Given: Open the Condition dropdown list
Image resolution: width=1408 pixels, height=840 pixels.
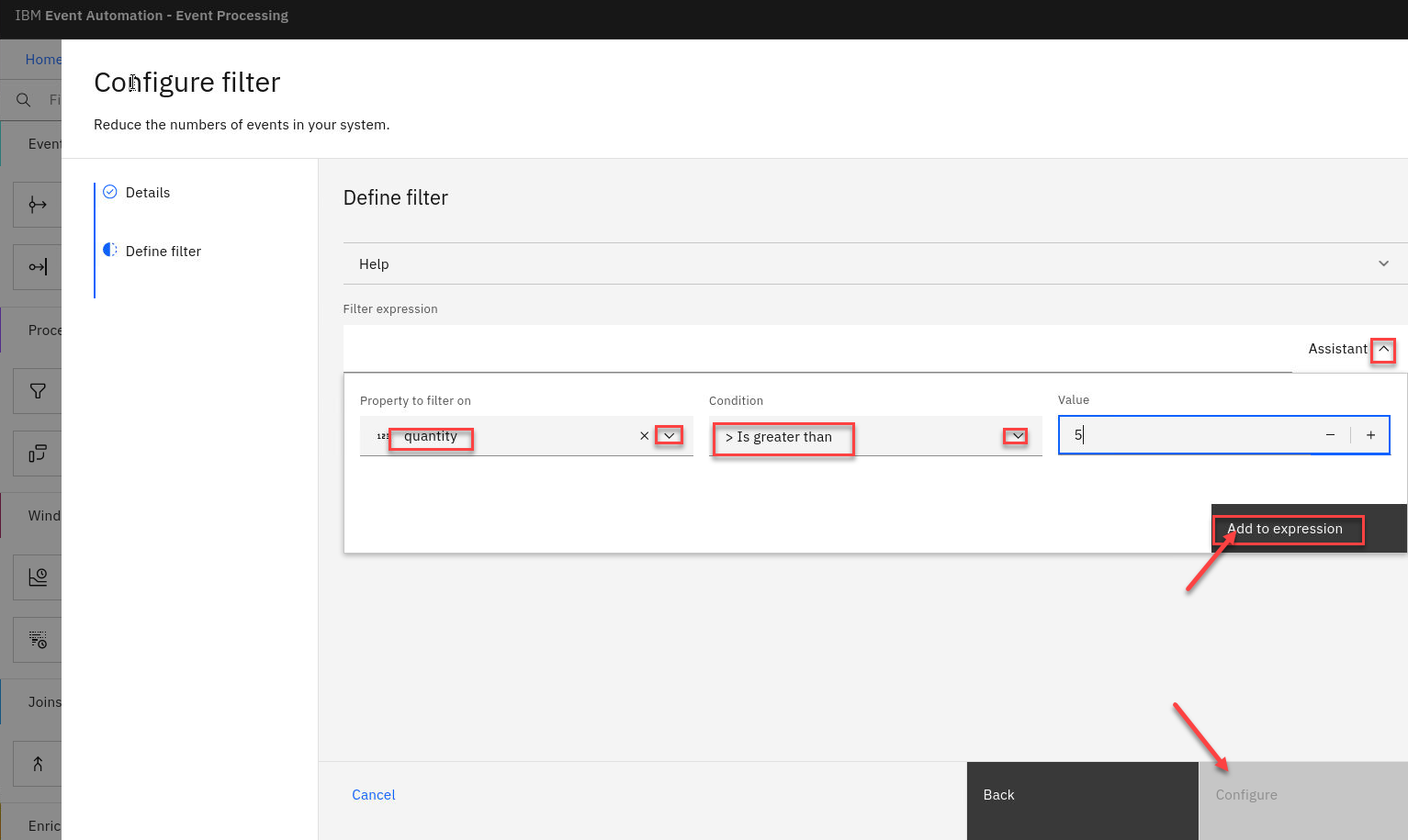Looking at the screenshot, I should (x=1017, y=436).
